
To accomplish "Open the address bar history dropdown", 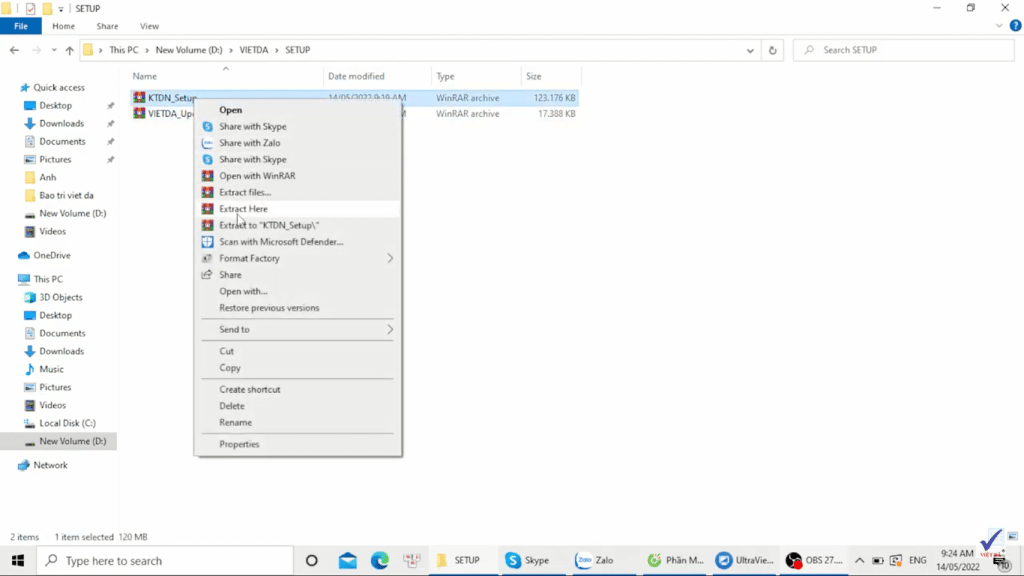I will (x=750, y=50).
